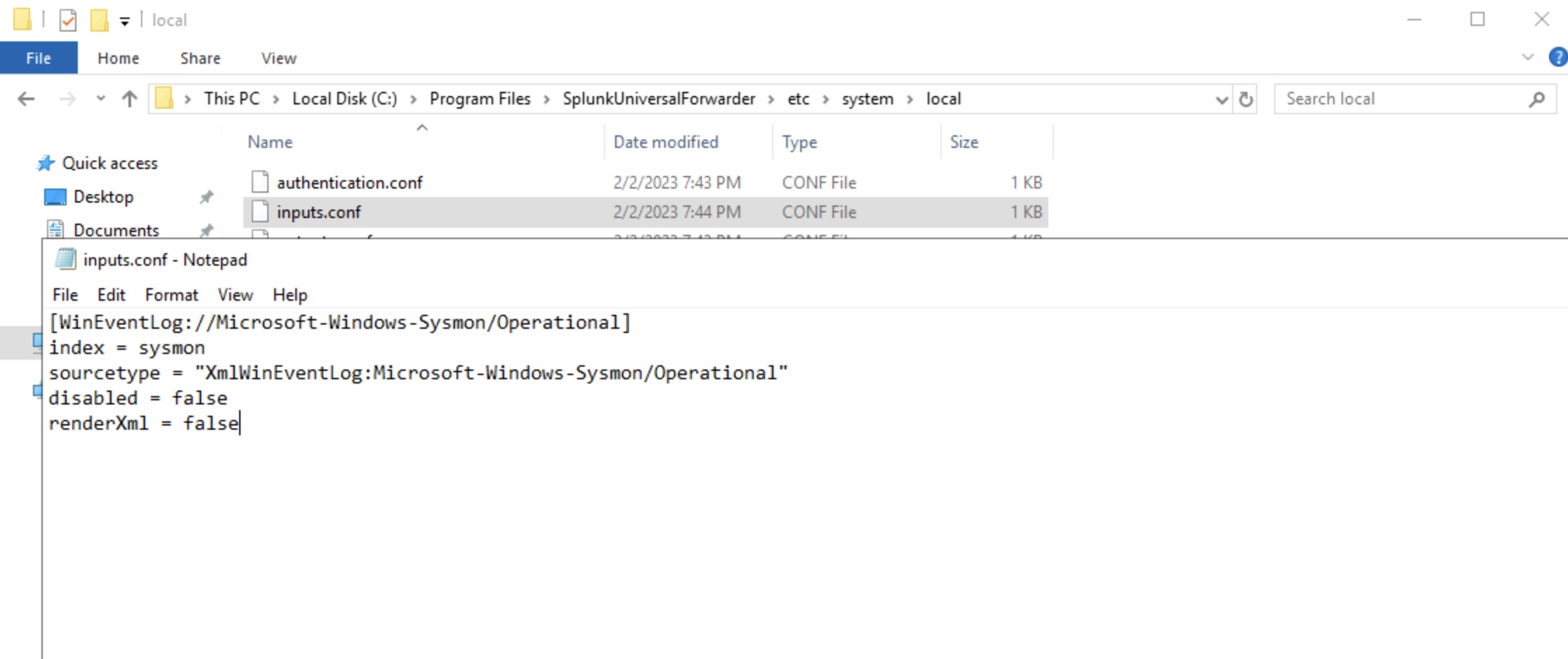Expand chevron after Local Disk (C:) in path
This screenshot has height=659, width=1568.
[x=413, y=100]
